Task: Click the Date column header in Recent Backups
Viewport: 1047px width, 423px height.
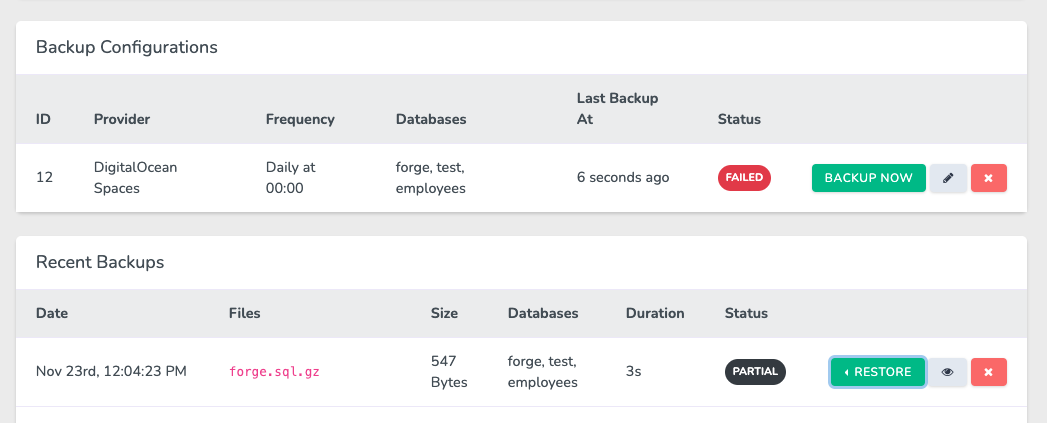Action: point(52,313)
